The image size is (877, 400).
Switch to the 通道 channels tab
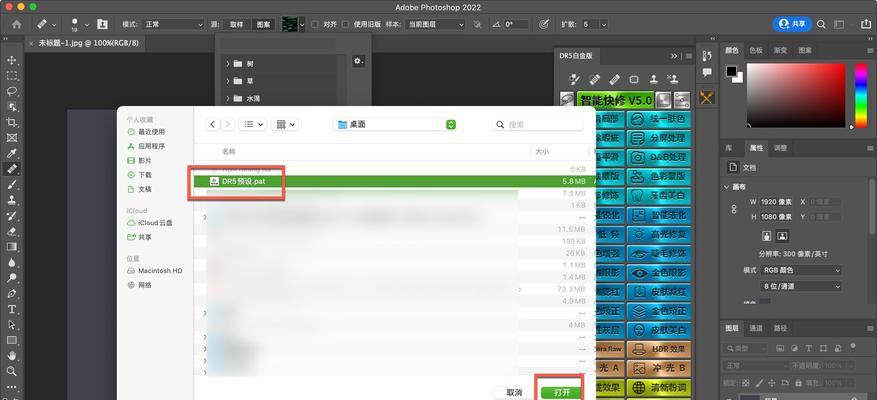[x=756, y=328]
